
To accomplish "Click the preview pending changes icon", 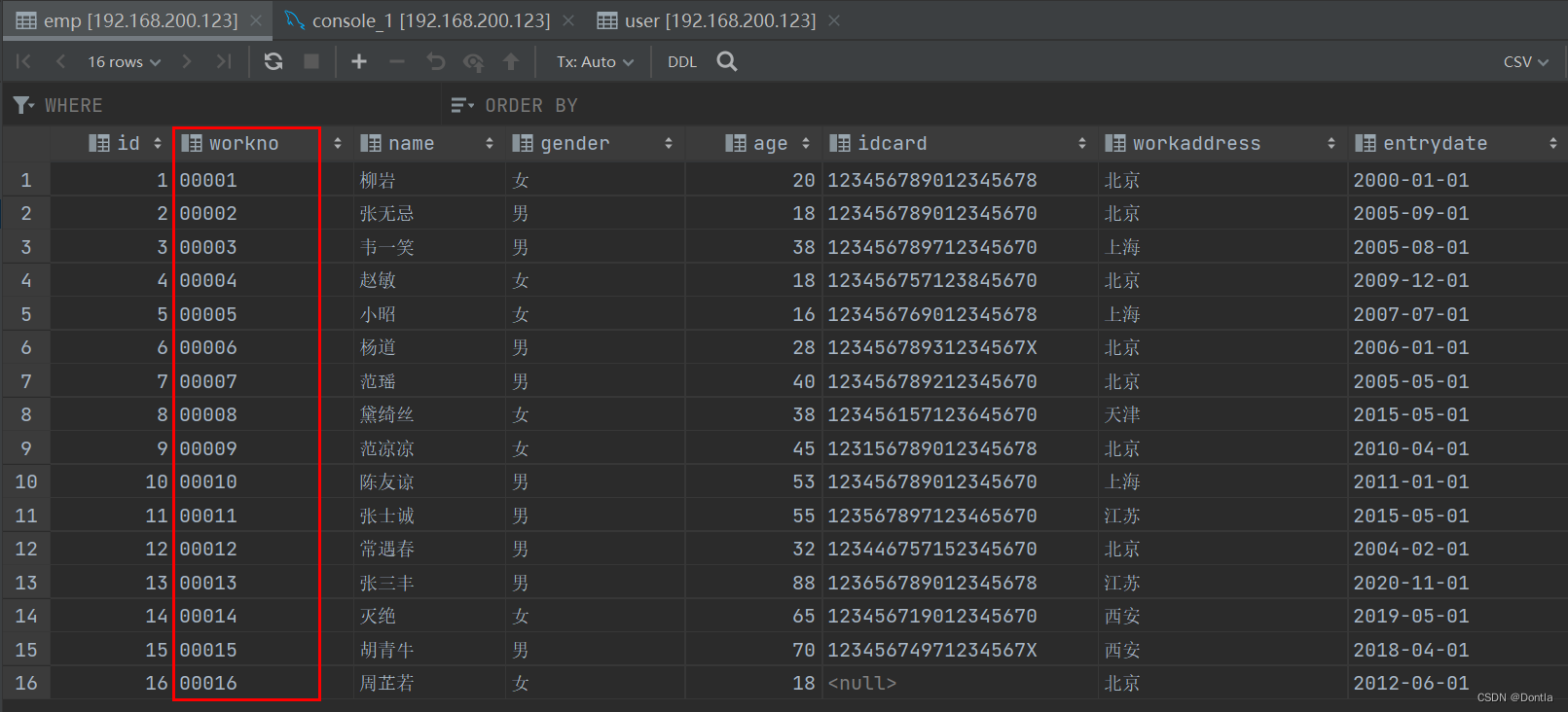I will [473, 61].
